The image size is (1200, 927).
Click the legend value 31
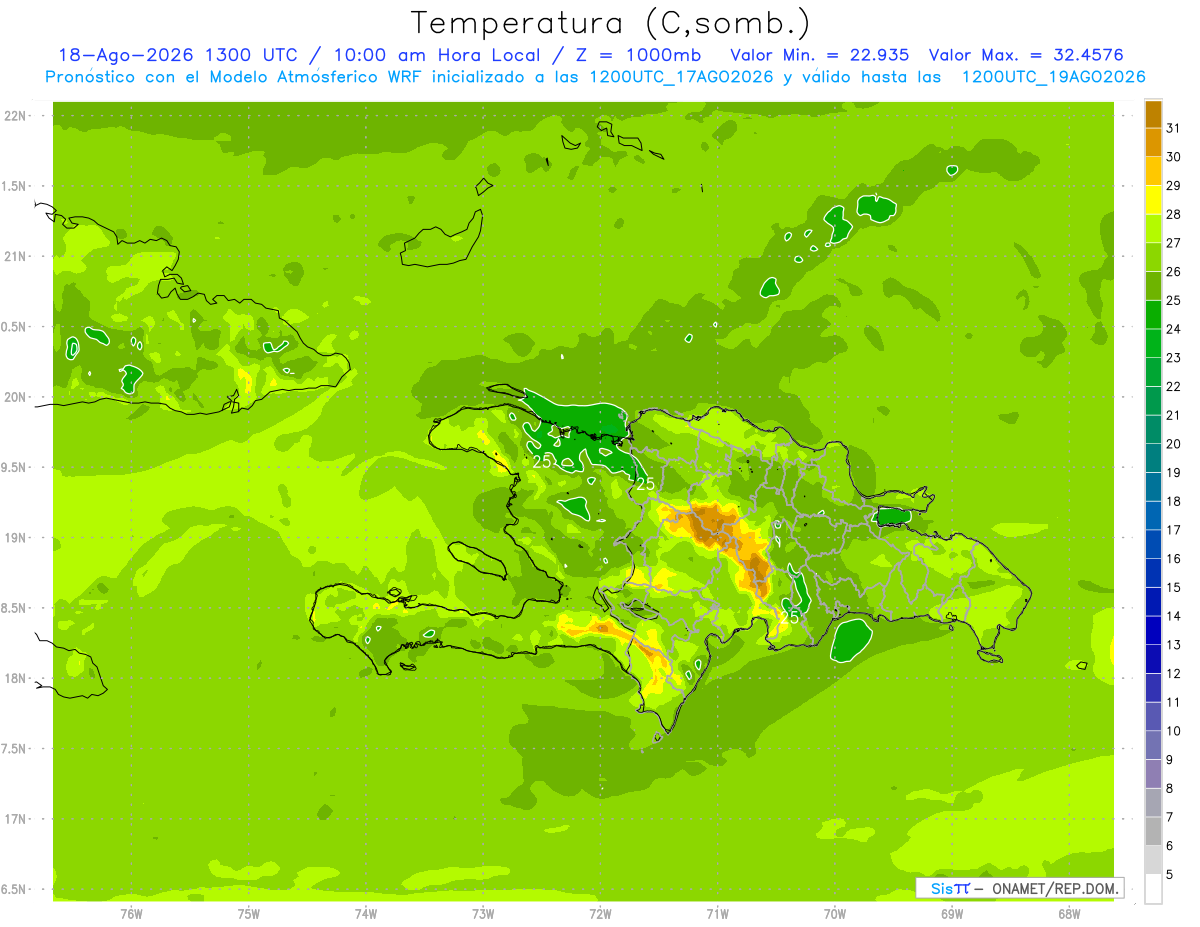(1174, 128)
